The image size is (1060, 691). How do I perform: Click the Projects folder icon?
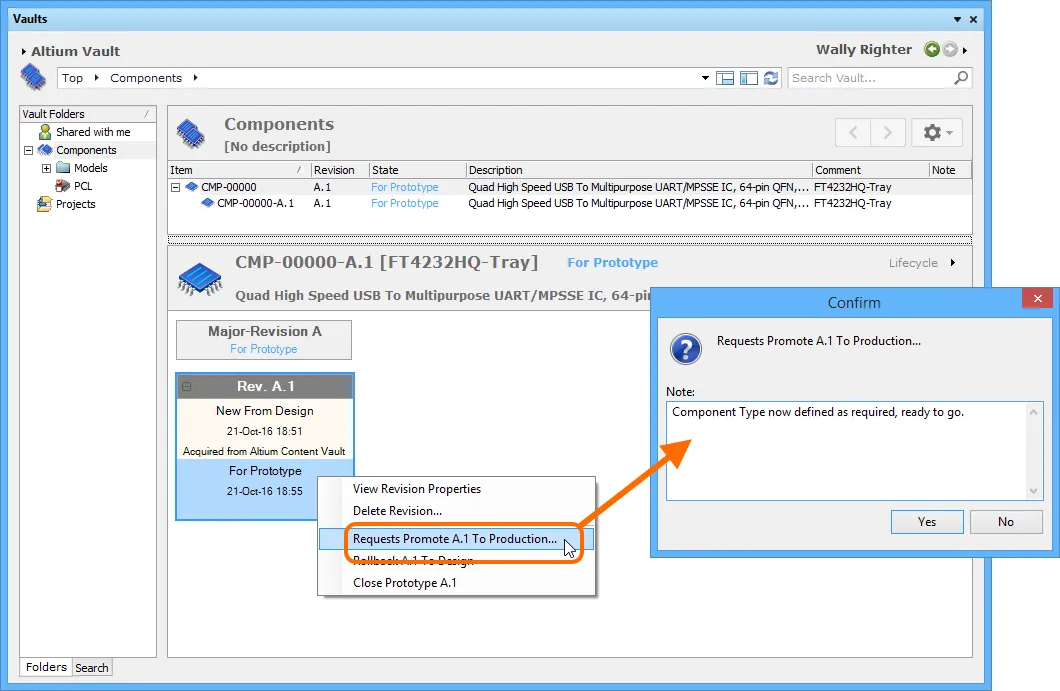pos(45,204)
